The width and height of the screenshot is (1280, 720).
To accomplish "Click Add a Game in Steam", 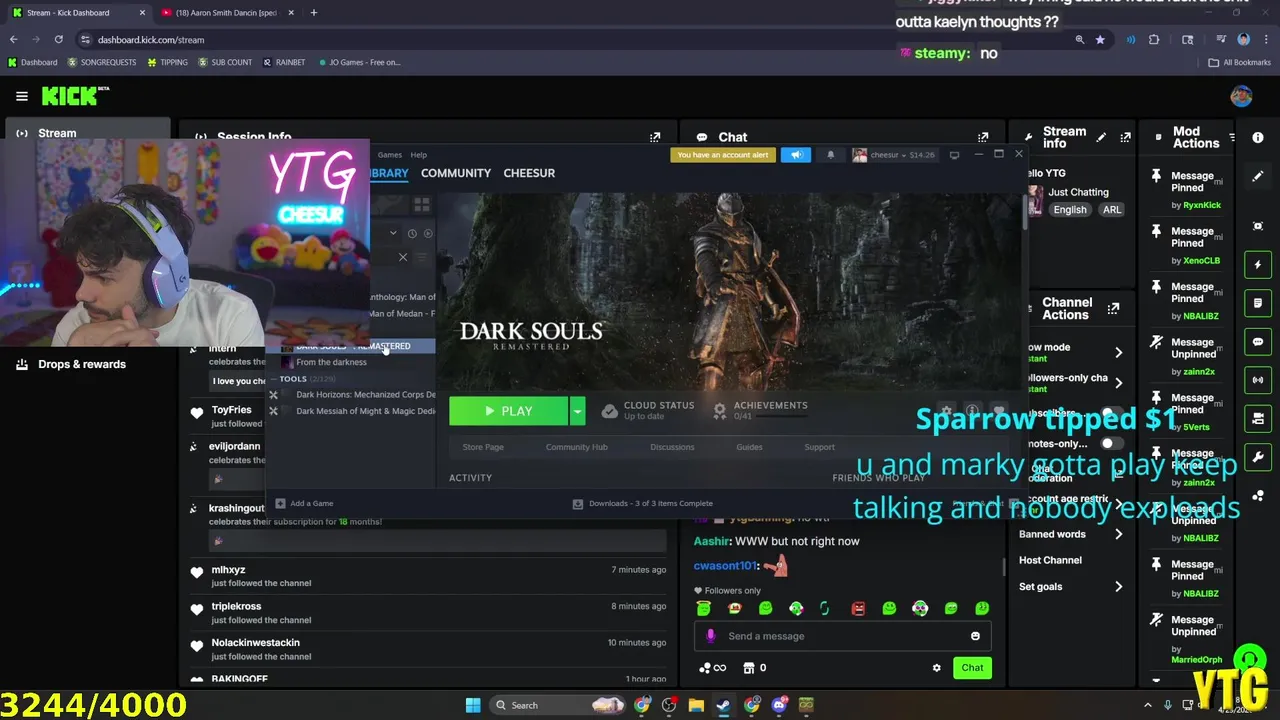I will click(x=305, y=503).
